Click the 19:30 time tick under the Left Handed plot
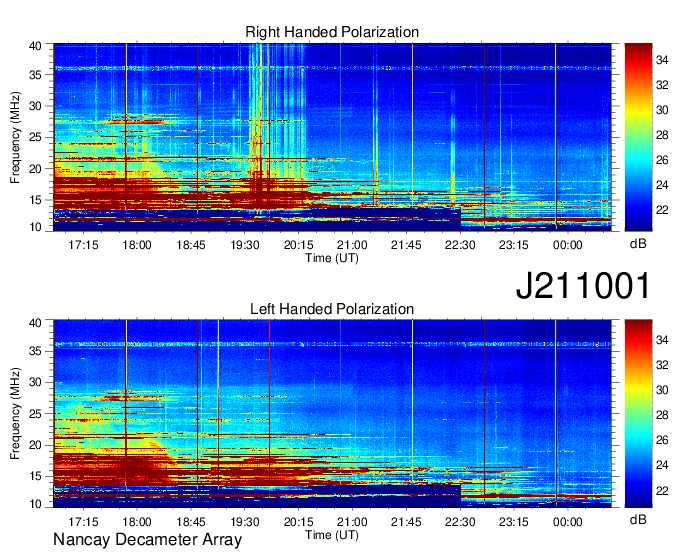Image resolution: width=680 pixels, height=552 pixels. coord(245,522)
